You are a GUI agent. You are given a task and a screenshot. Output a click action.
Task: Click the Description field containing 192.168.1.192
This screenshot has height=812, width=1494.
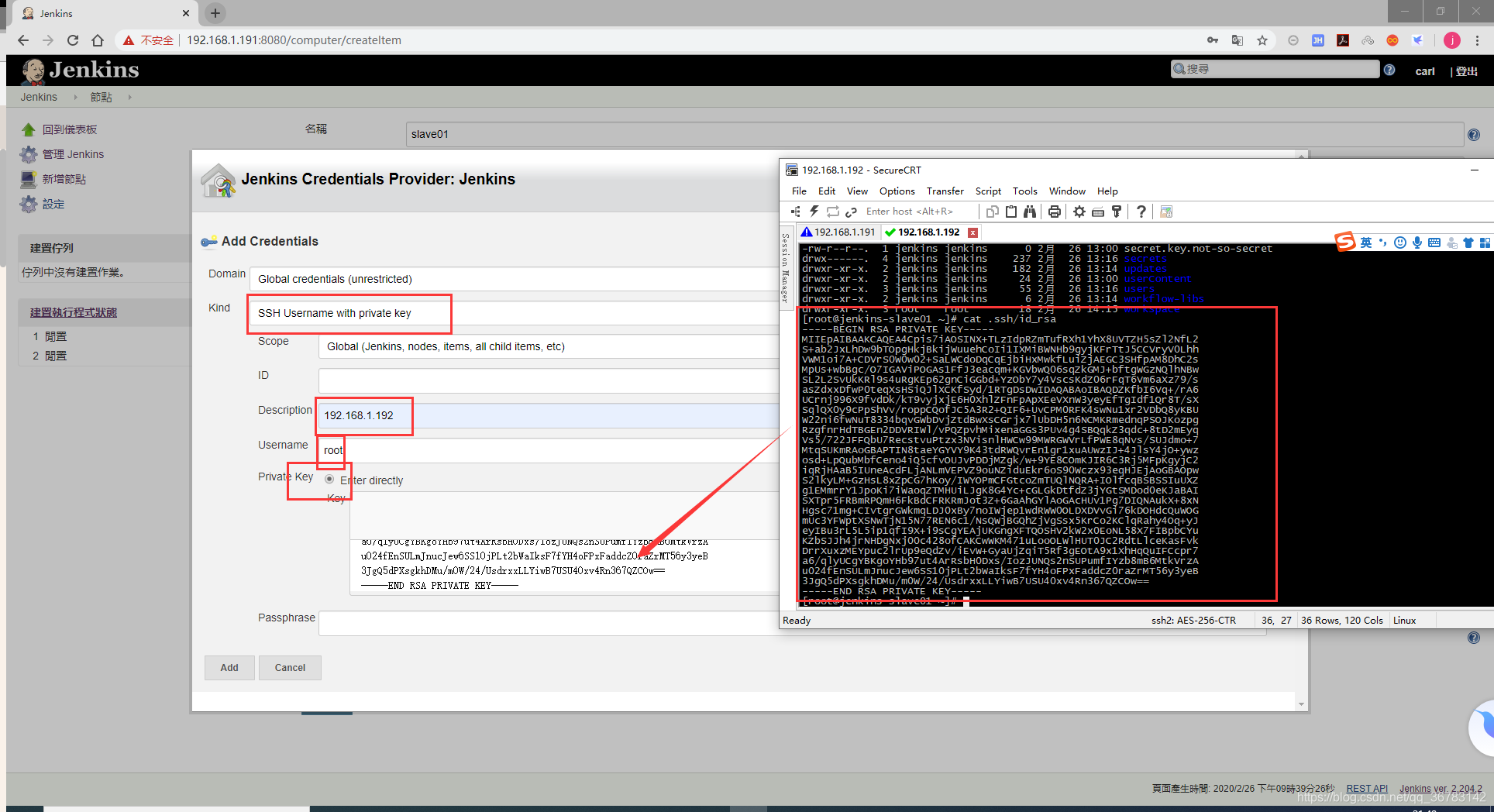549,415
